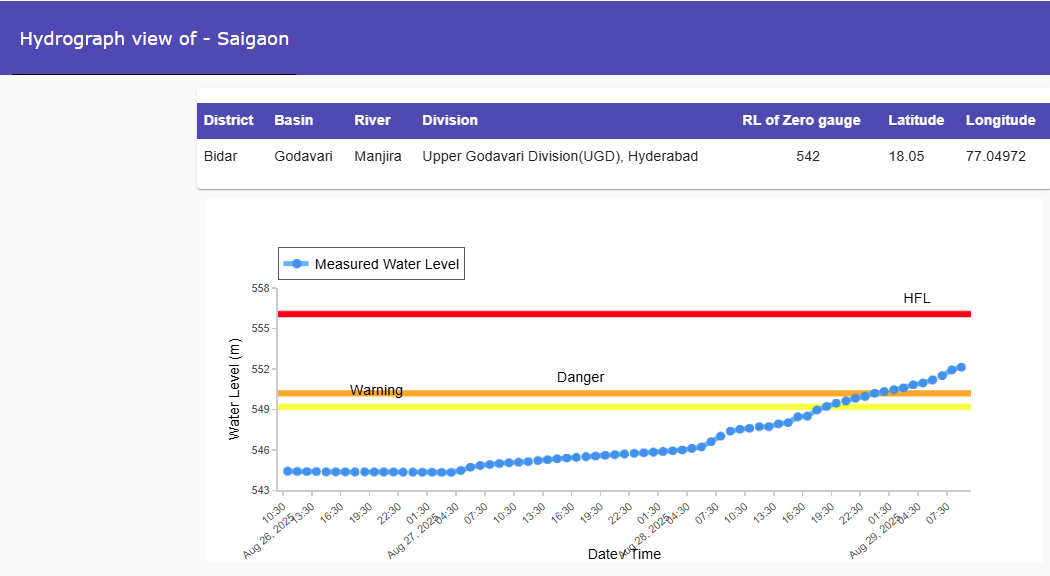Click the Danger text label
1050x576 pixels.
[x=581, y=377]
